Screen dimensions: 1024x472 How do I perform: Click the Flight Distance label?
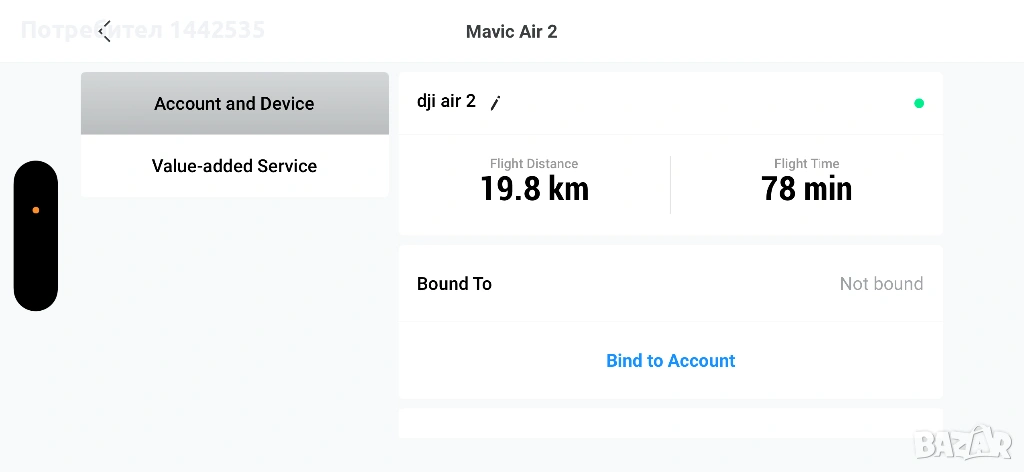[534, 164]
